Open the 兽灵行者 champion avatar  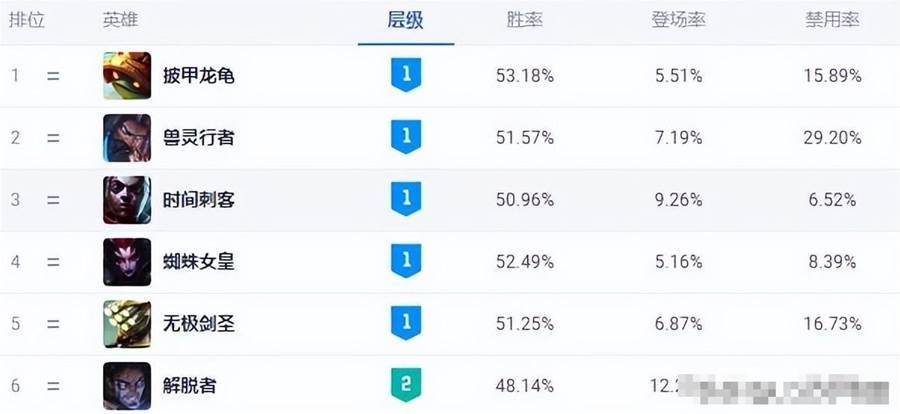coord(127,138)
